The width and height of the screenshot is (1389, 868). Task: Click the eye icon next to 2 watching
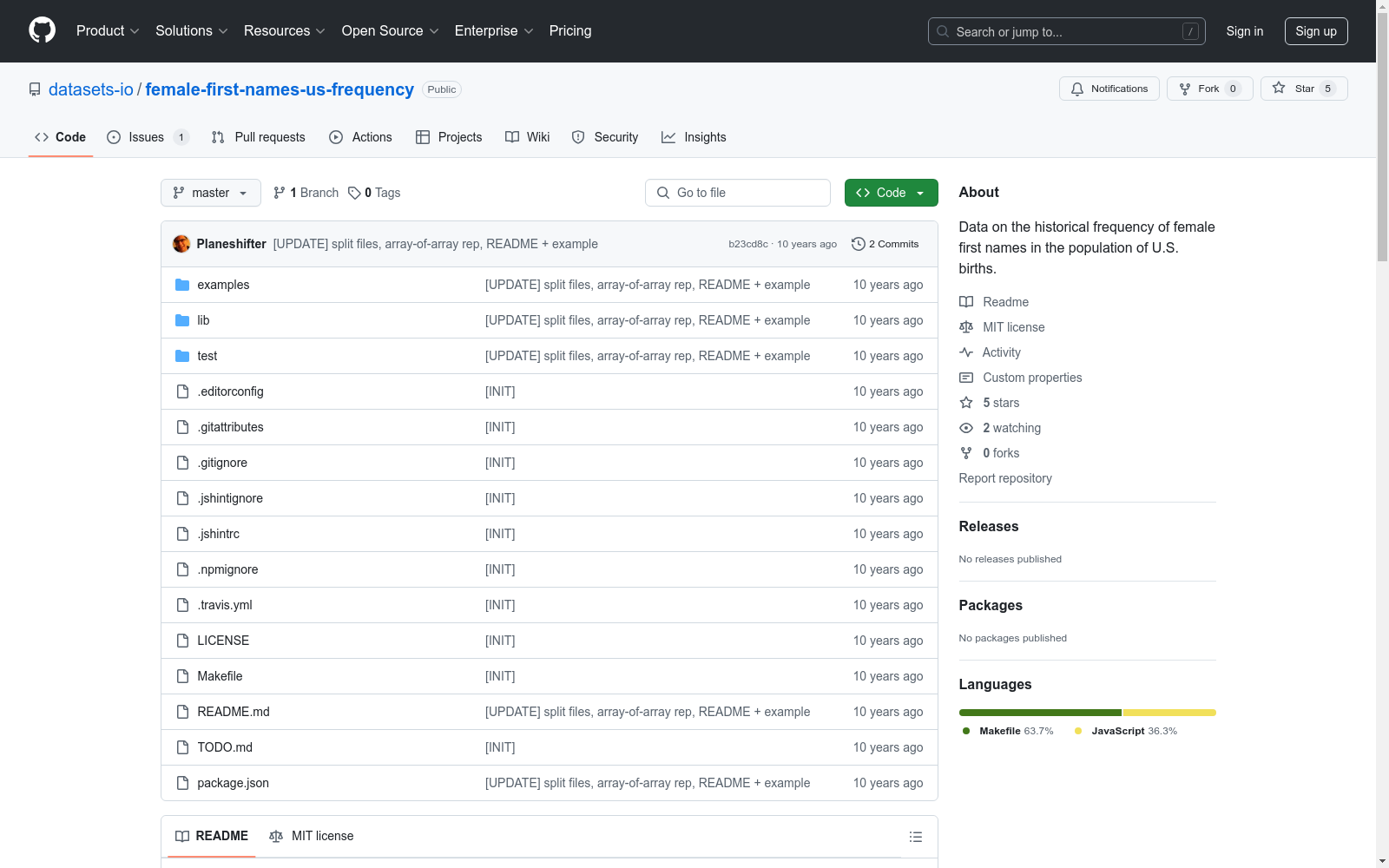pyautogui.click(x=966, y=428)
